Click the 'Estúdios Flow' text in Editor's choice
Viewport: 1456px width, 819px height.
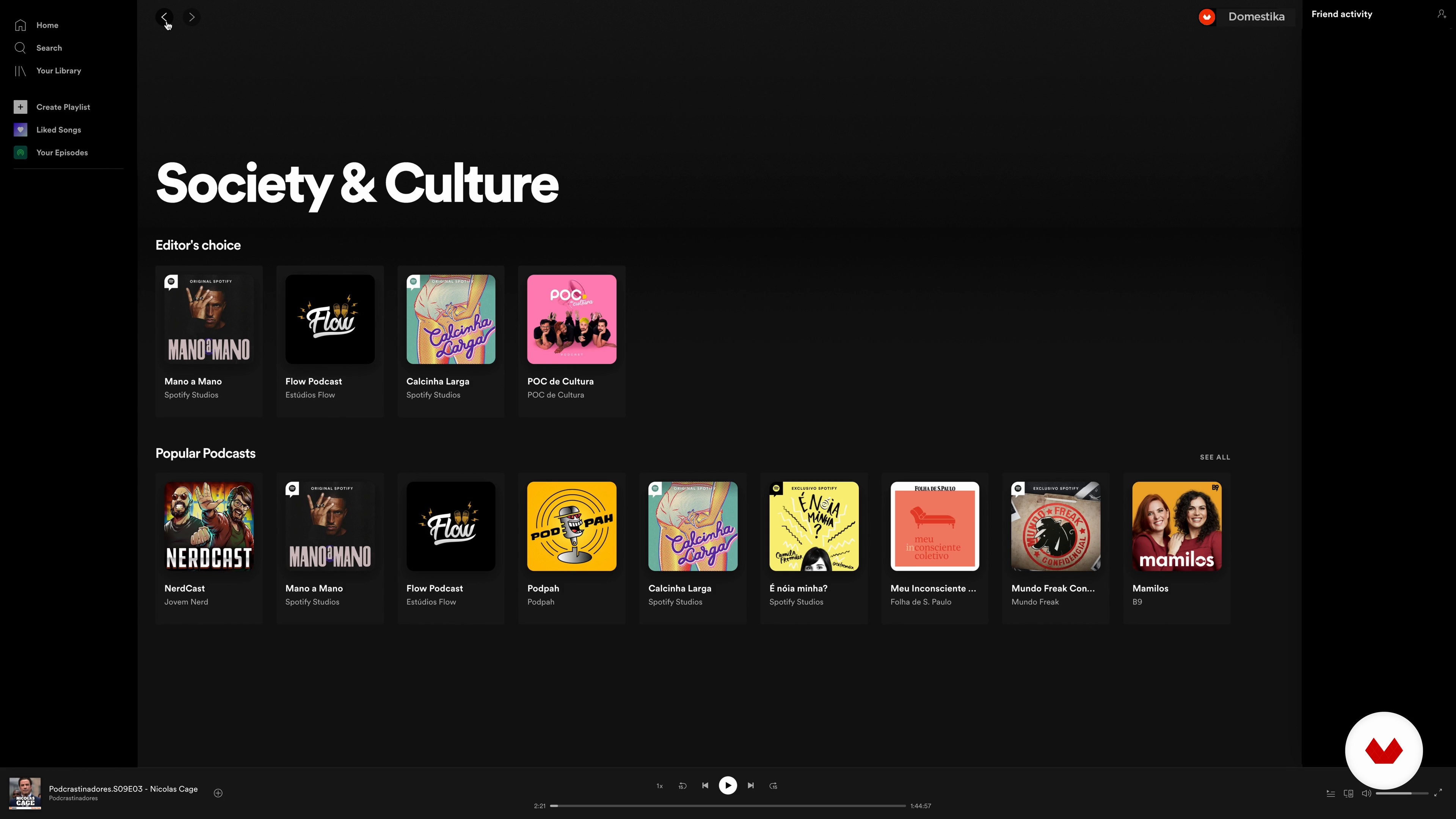coord(310,394)
